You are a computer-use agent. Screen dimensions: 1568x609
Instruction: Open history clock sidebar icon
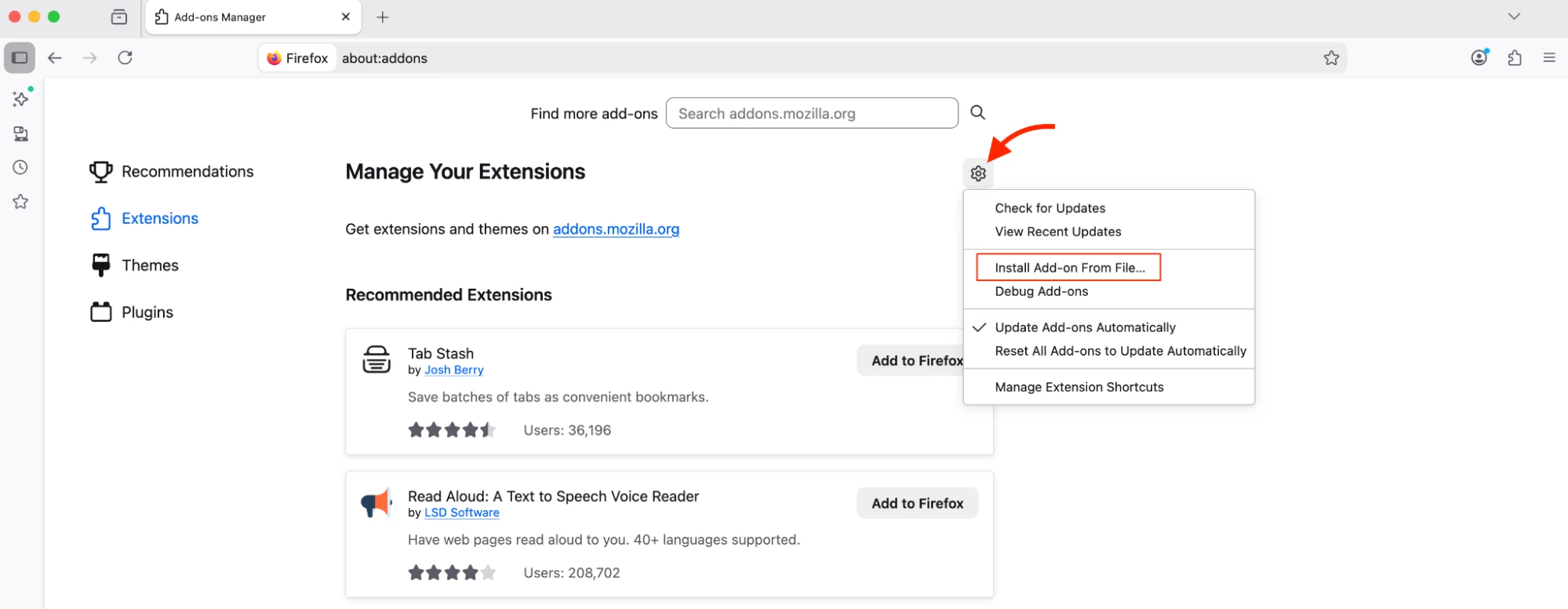[20, 167]
